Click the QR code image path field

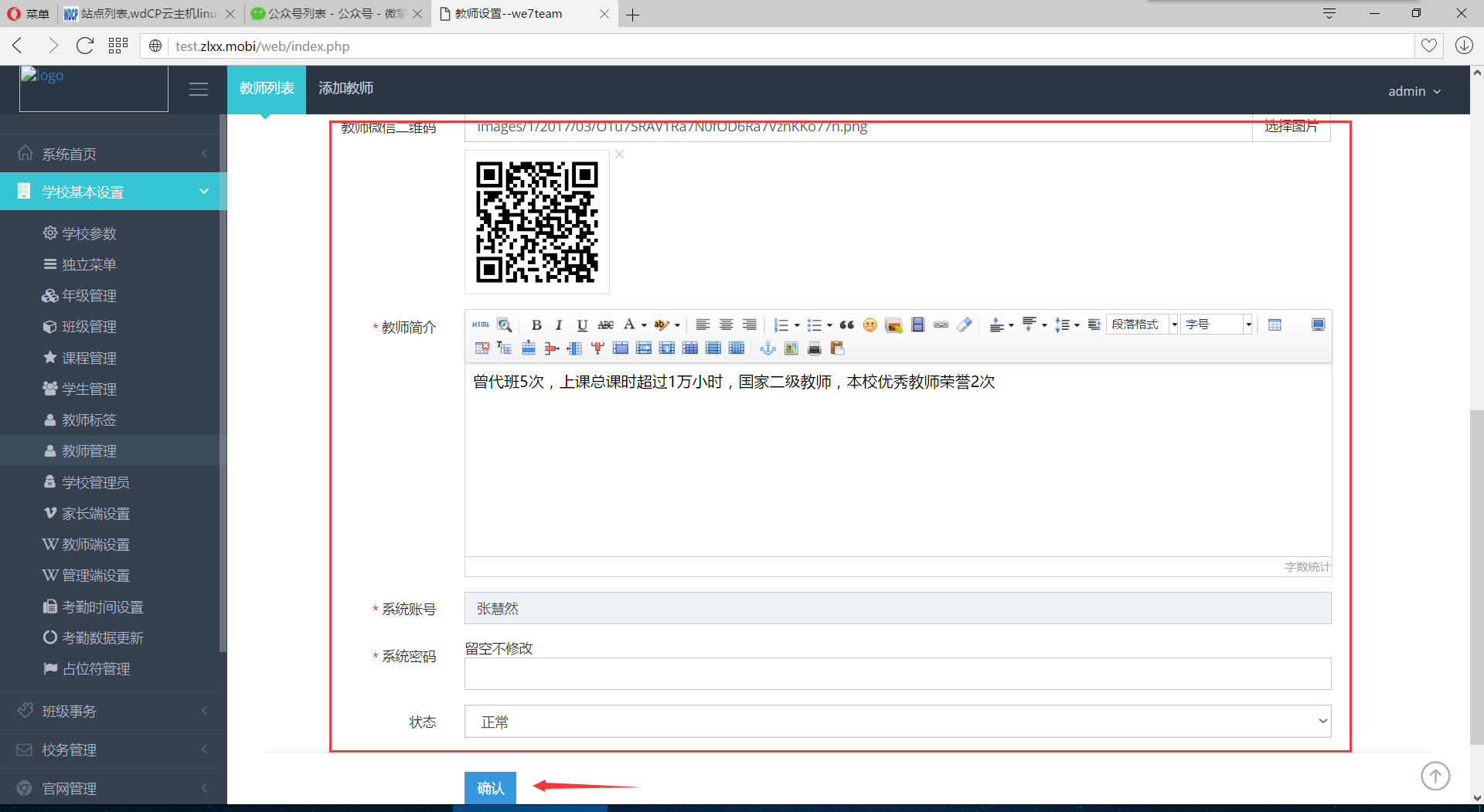point(858,127)
